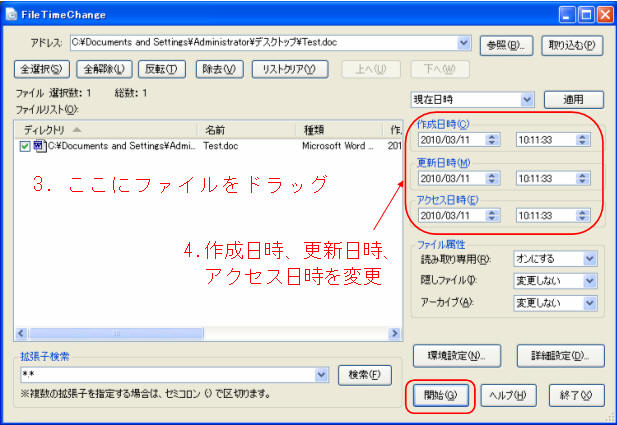The image size is (617, 425).
Task: Sort by the ディレクトリ column header
Action: (105, 130)
